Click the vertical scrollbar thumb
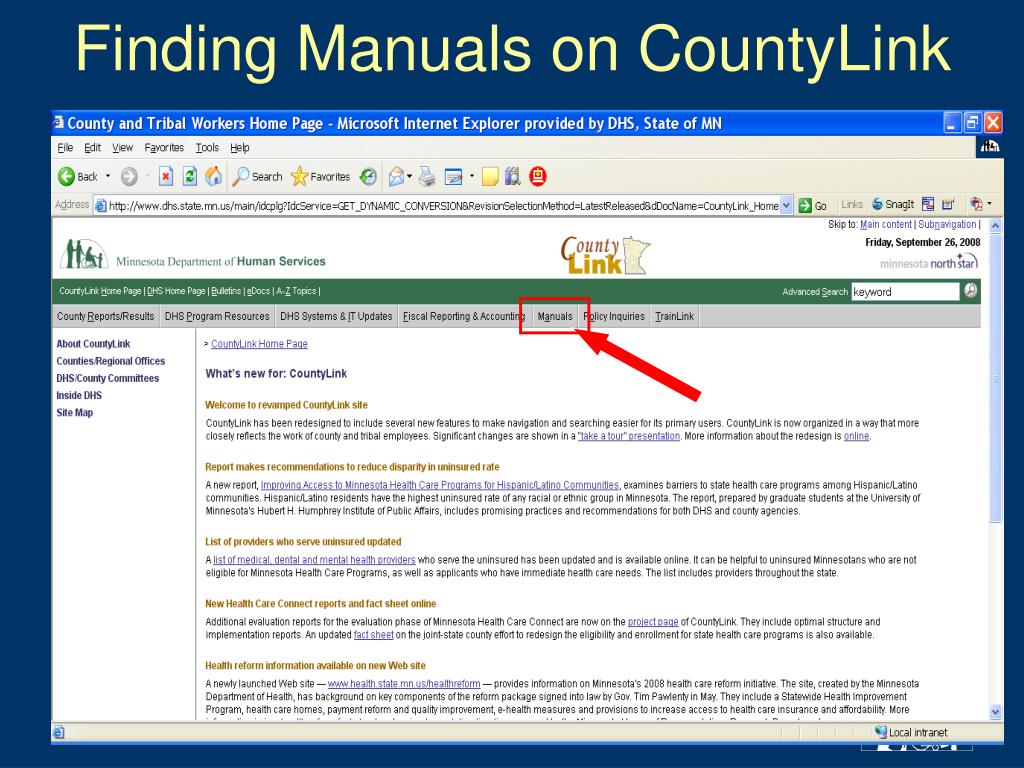The height and width of the screenshot is (768, 1024). pos(995,378)
